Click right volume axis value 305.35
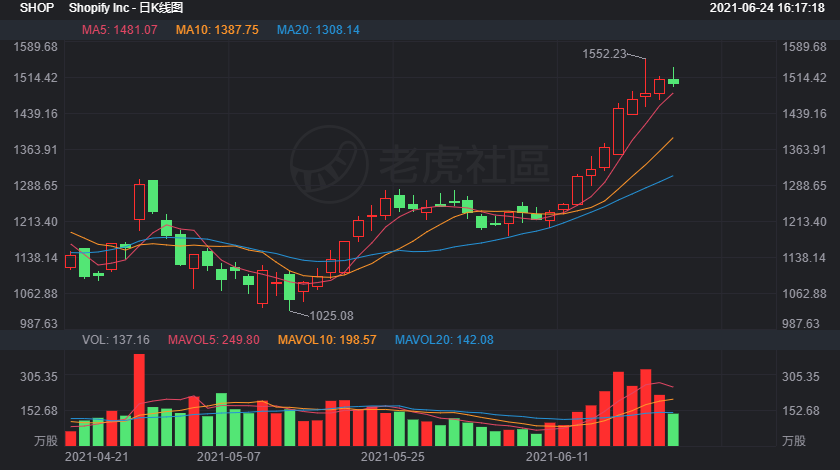The height and width of the screenshot is (470, 840). pos(801,377)
